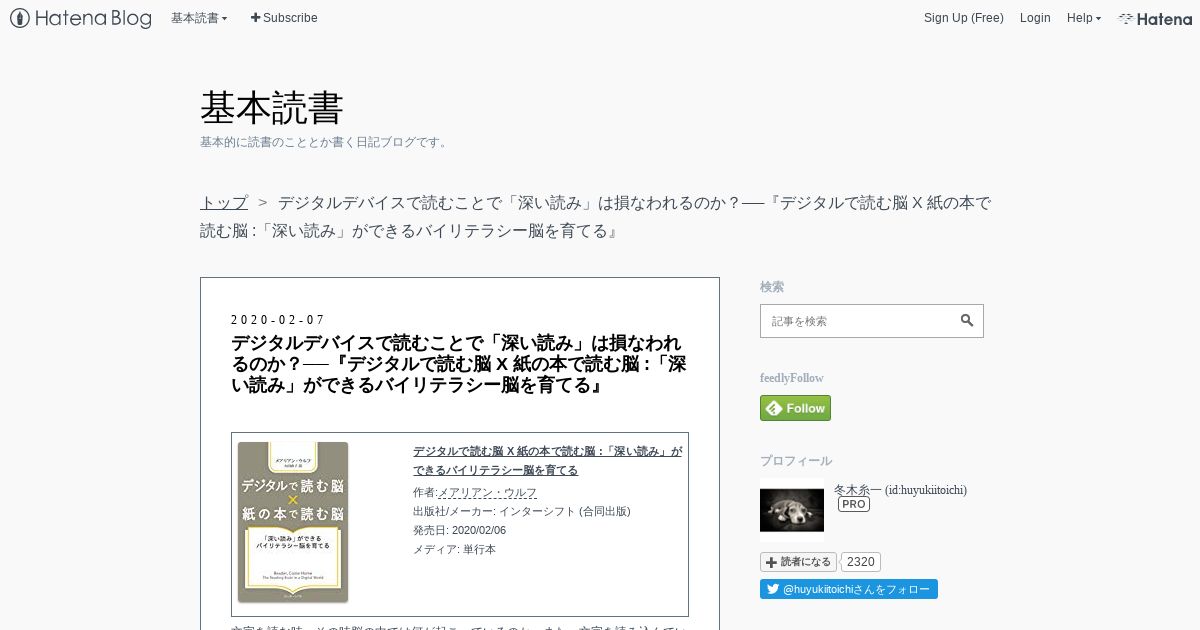Select 出版社/メーカー: インターシフト text
The image size is (1200, 630).
point(521,511)
